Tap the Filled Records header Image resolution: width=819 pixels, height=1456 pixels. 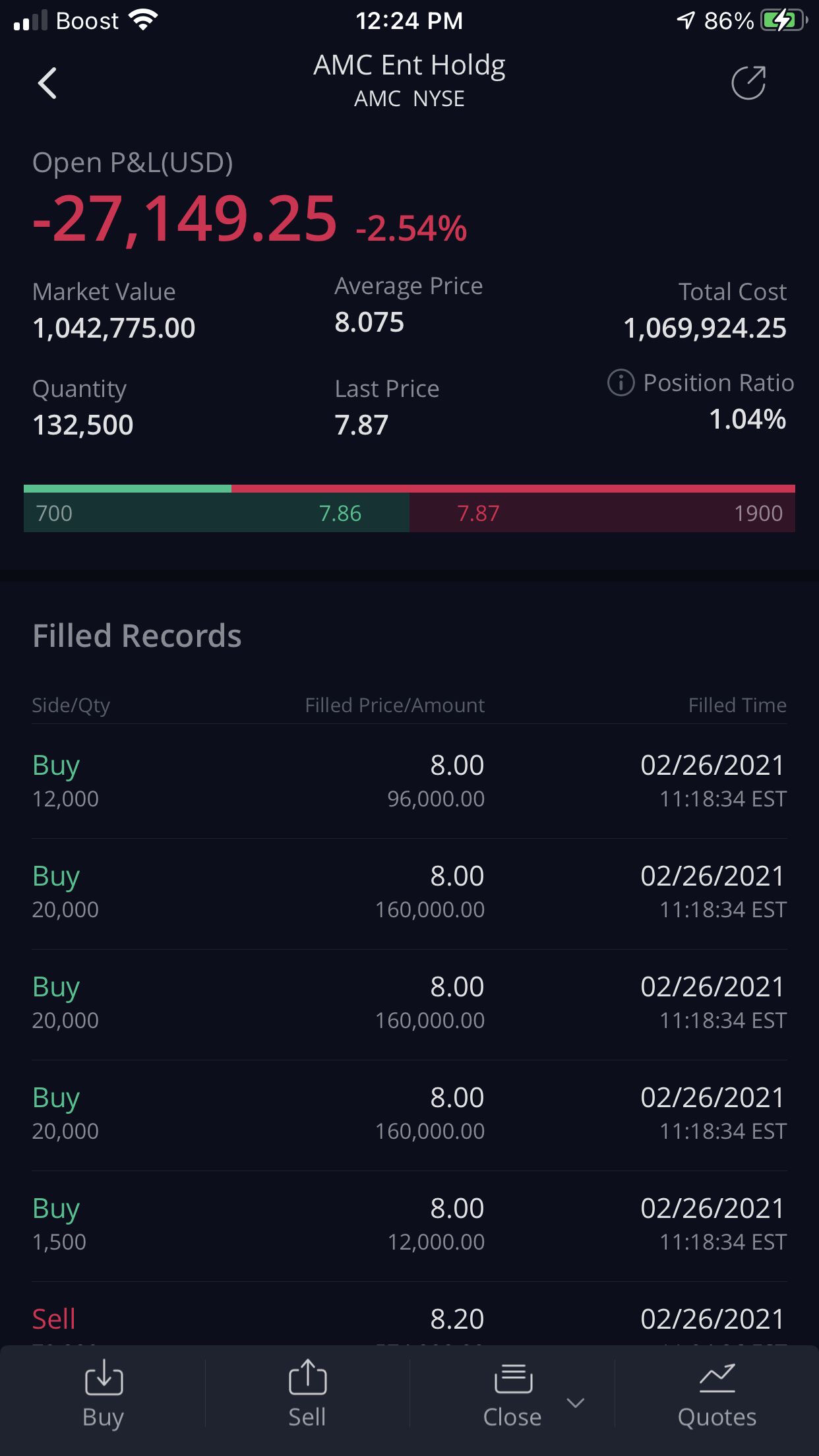point(137,636)
